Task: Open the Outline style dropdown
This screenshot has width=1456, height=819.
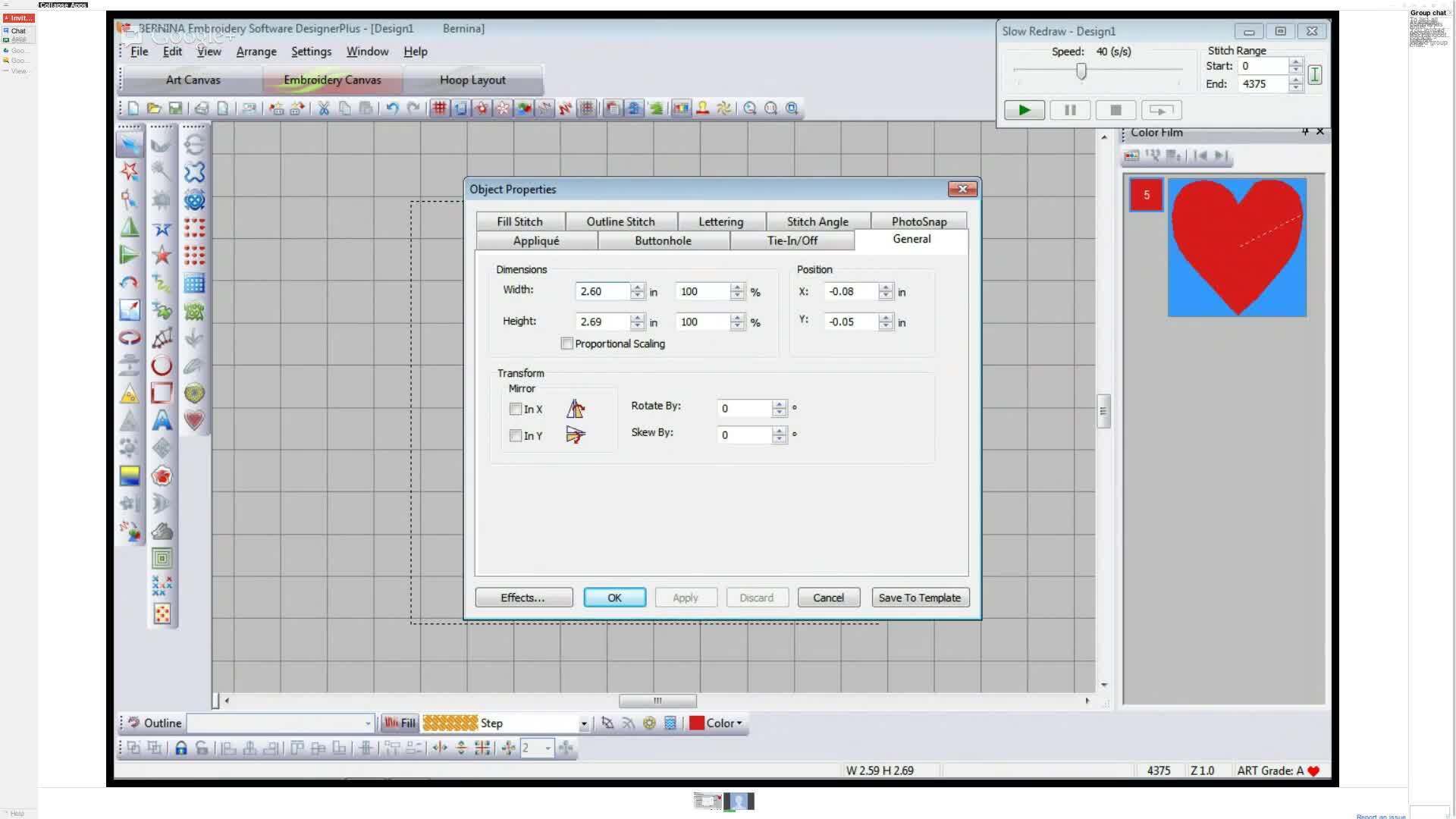Action: 369,723
